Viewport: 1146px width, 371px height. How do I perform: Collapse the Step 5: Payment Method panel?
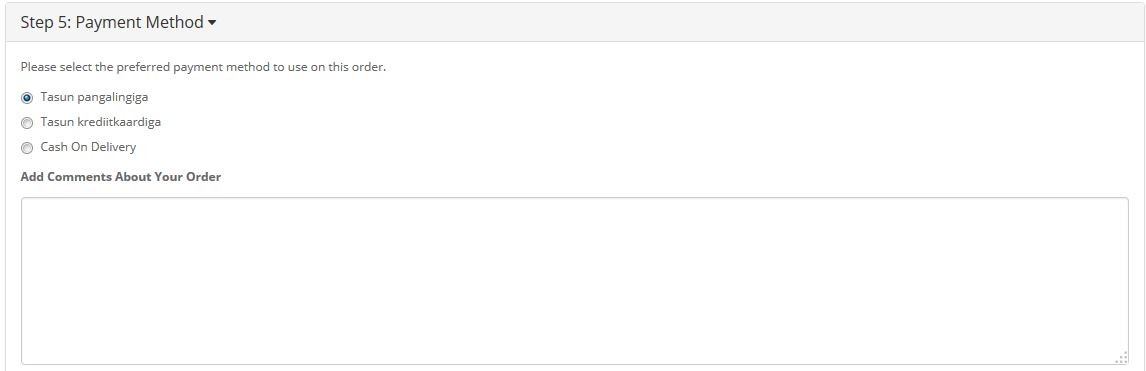118,23
